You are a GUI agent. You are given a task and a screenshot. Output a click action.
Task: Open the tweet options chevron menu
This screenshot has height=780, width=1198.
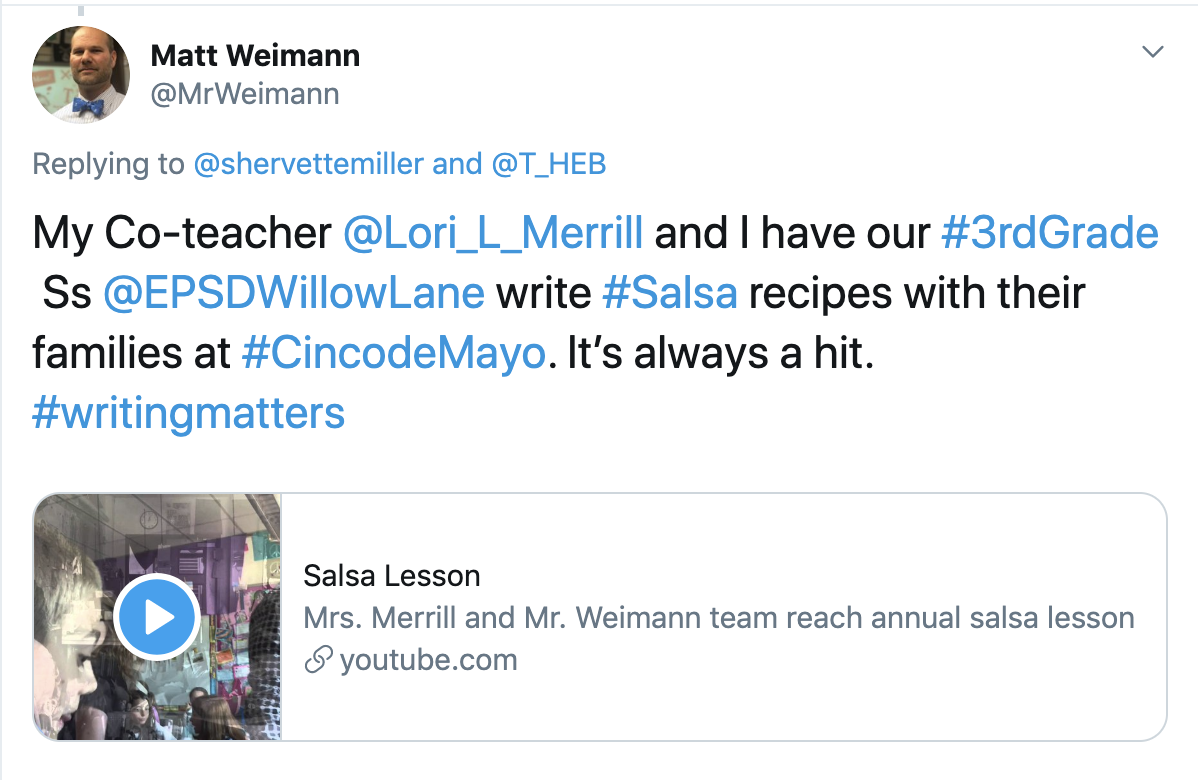pyautogui.click(x=1152, y=51)
